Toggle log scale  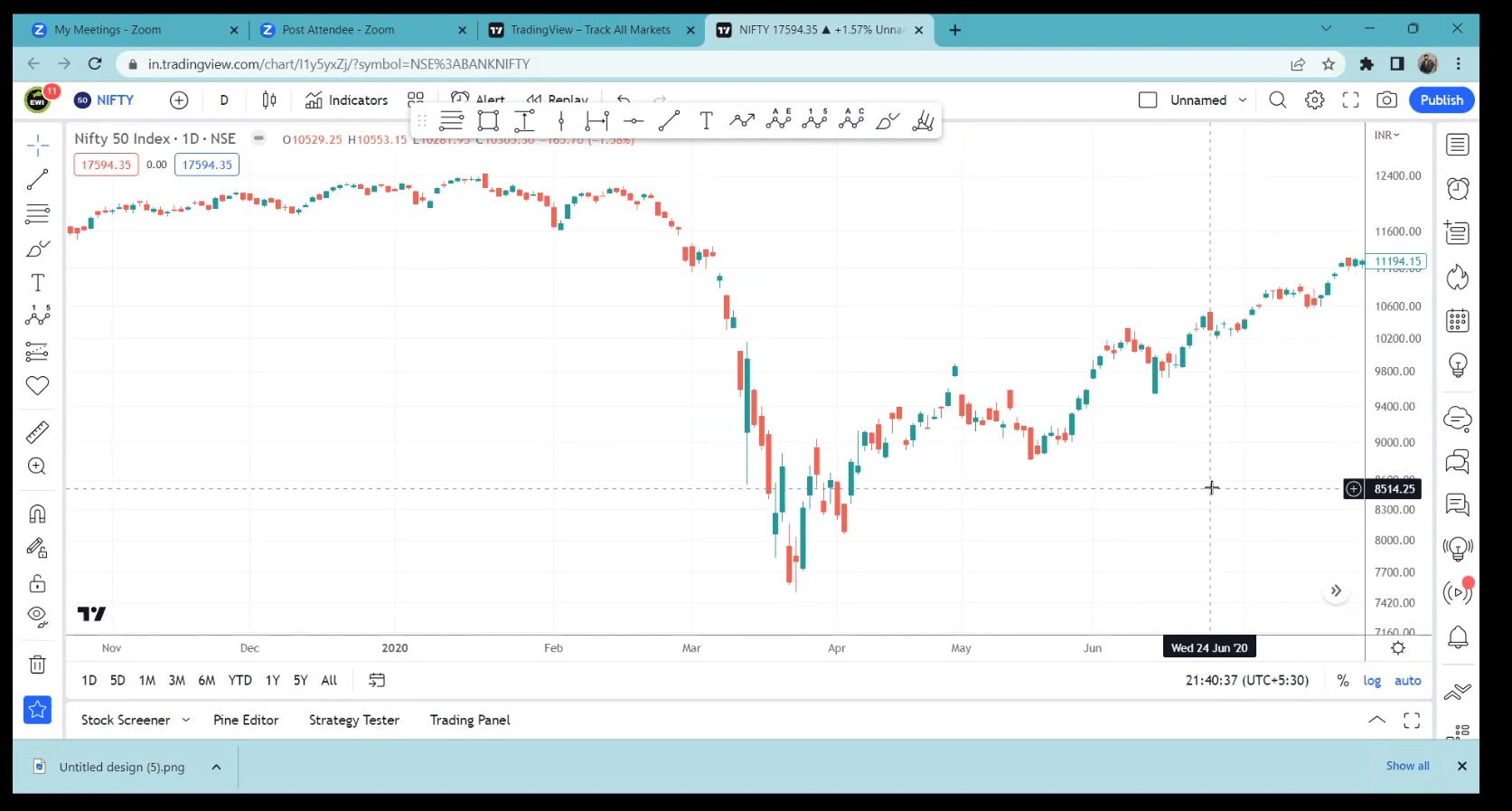click(x=1372, y=681)
